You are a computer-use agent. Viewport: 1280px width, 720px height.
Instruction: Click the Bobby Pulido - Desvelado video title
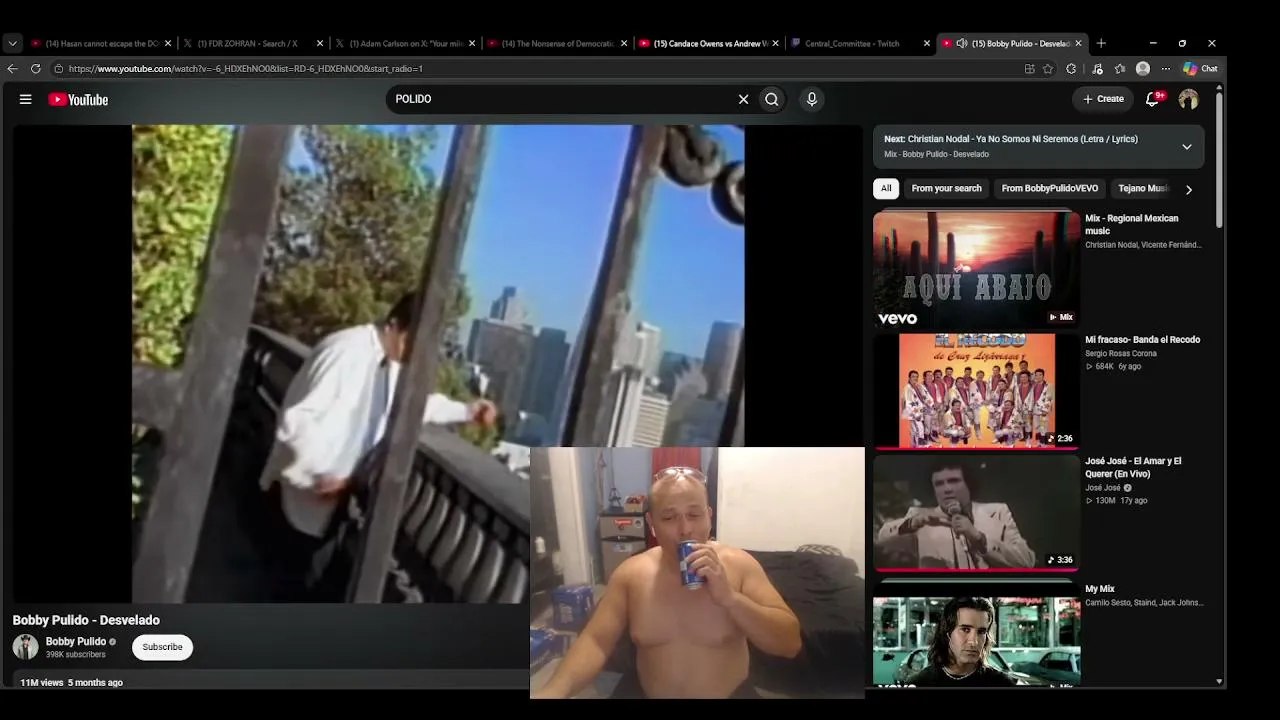tap(86, 620)
